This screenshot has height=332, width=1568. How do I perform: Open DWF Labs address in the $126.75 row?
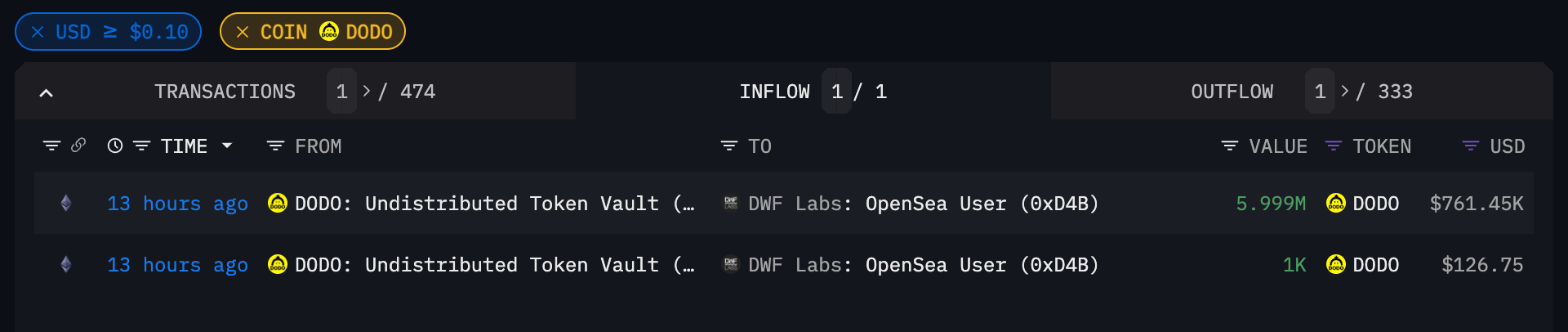923,265
